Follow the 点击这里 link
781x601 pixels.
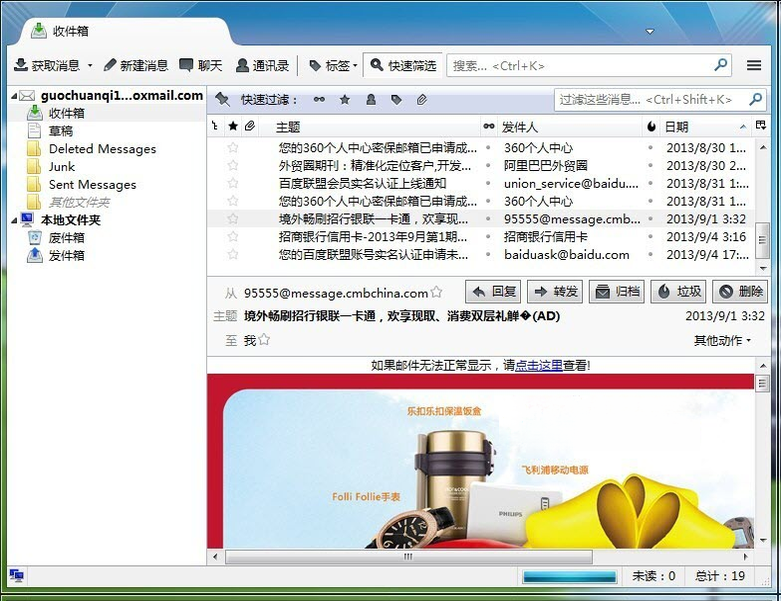(538, 365)
